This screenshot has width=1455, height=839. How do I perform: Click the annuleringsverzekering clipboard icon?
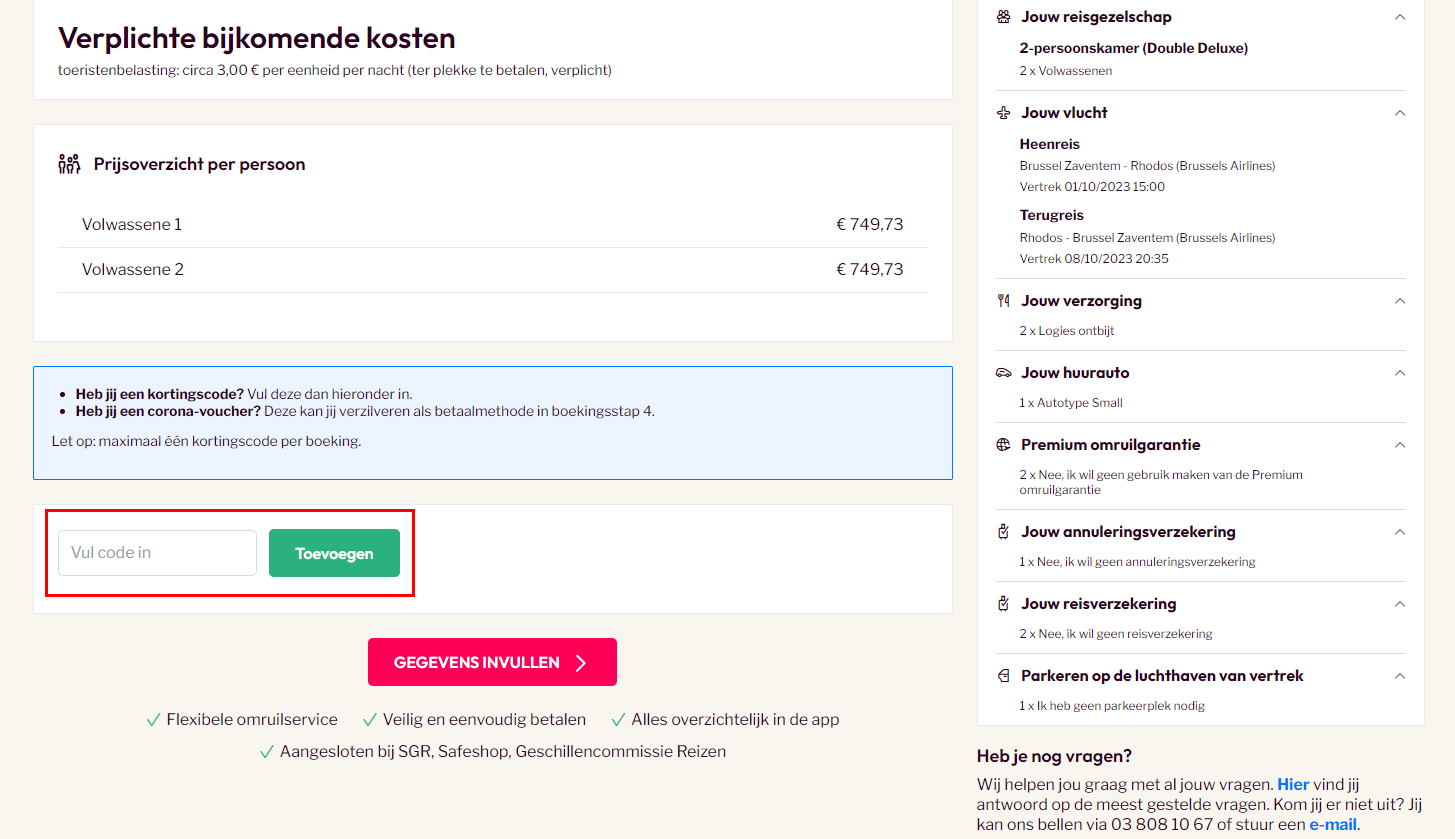(x=1004, y=532)
